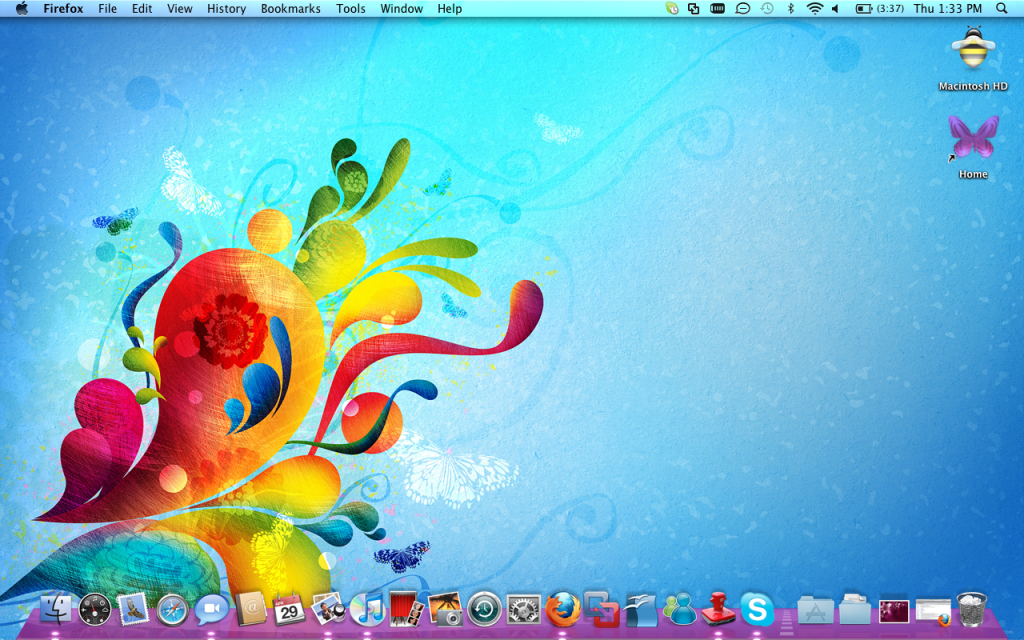Screen dimensions: 1024x640
Task: Click the VMware overlapping squares menu icon
Action: (x=694, y=8)
